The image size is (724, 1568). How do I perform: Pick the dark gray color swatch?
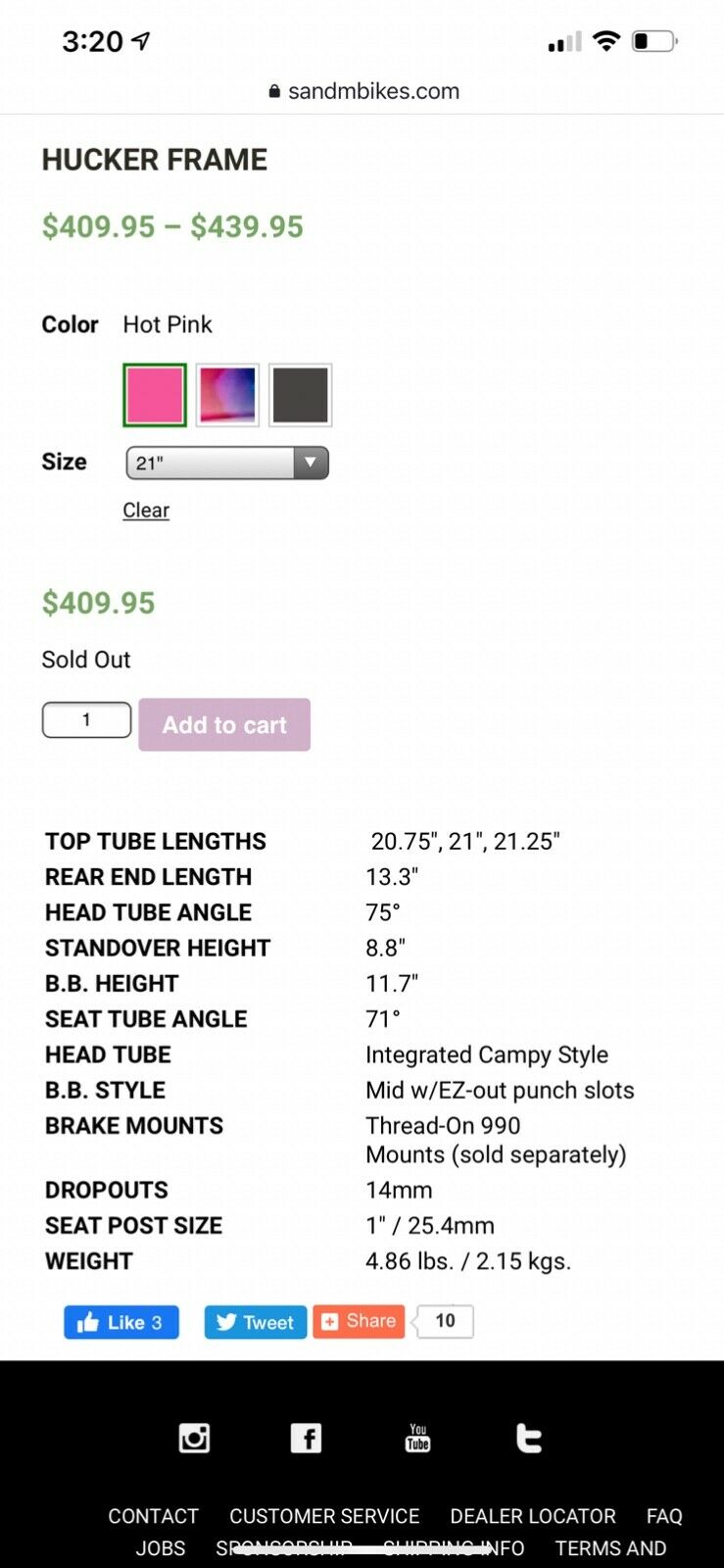click(301, 395)
